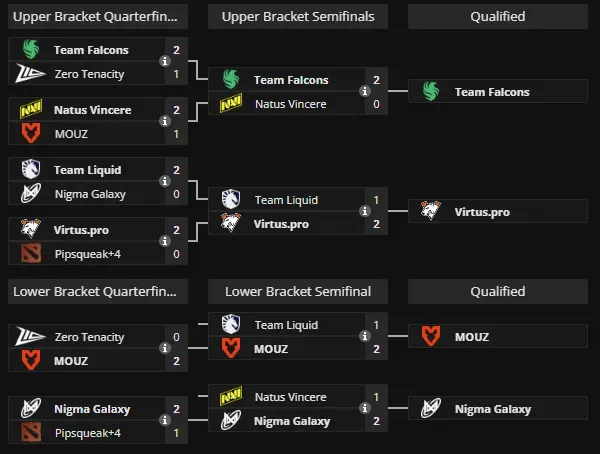The width and height of the screenshot is (600, 454).
Task: Click Virtus.pro logo in the Qualified column
Action: tap(431, 212)
